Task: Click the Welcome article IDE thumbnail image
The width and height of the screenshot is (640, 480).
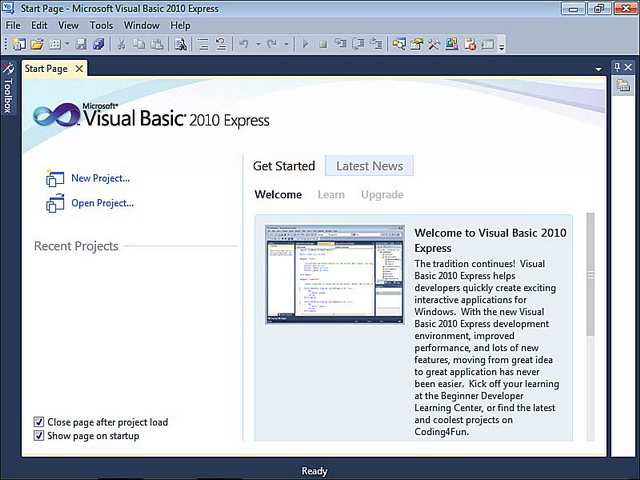Action: (335, 274)
